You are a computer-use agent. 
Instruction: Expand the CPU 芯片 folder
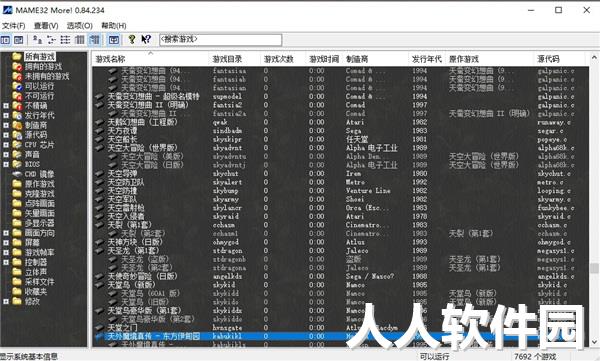tap(6, 145)
